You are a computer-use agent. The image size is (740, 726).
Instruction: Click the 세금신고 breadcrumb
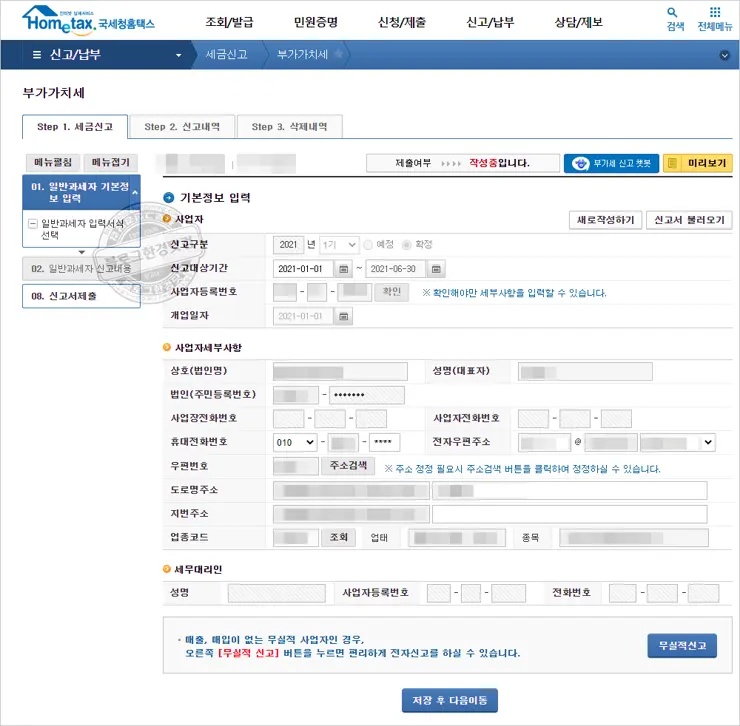point(226,55)
